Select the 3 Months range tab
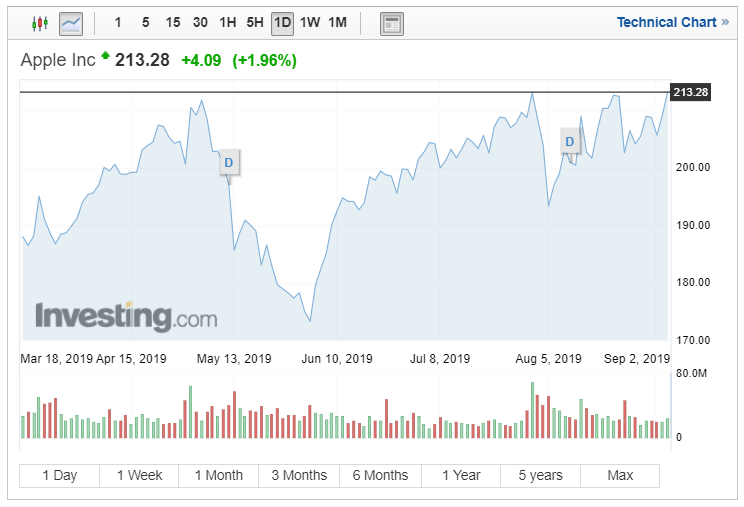Image resolution: width=744 pixels, height=507 pixels. click(299, 475)
